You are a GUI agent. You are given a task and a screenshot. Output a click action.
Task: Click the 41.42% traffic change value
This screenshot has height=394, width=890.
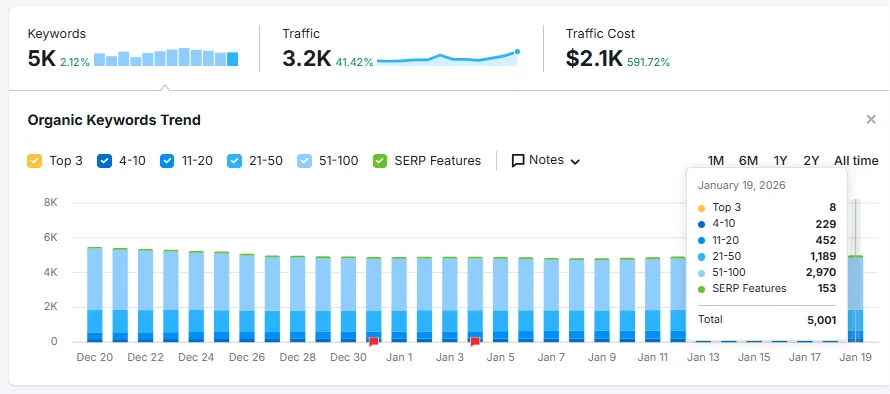pyautogui.click(x=354, y=62)
